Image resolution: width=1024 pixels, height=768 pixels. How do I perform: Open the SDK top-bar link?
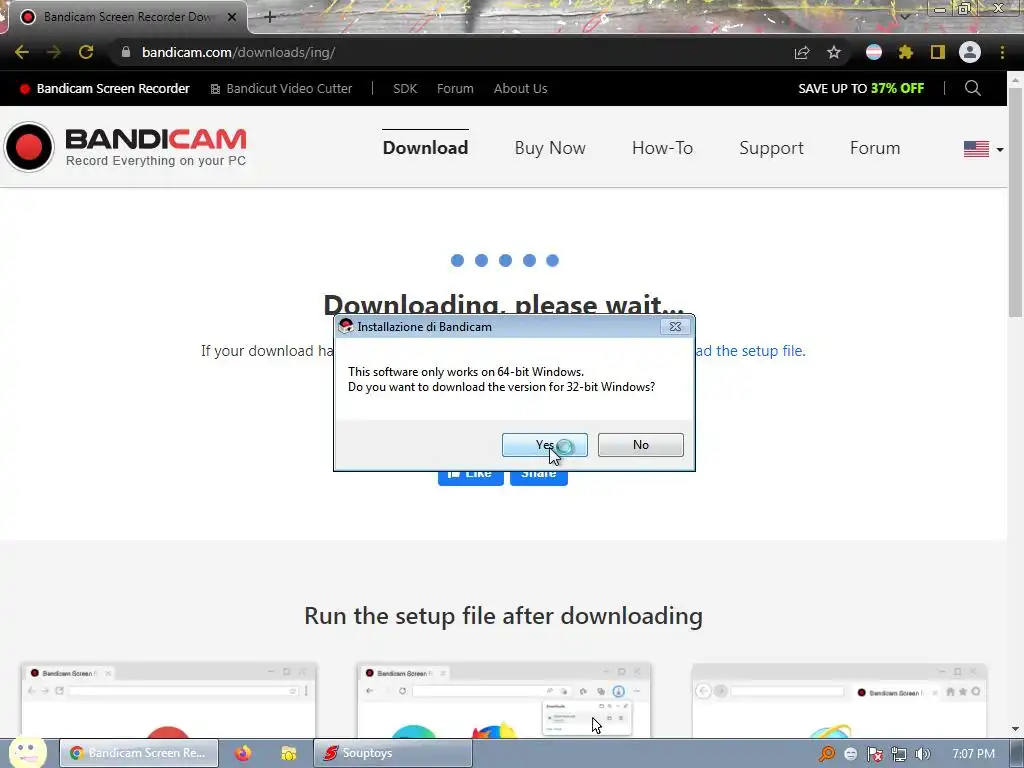(405, 89)
